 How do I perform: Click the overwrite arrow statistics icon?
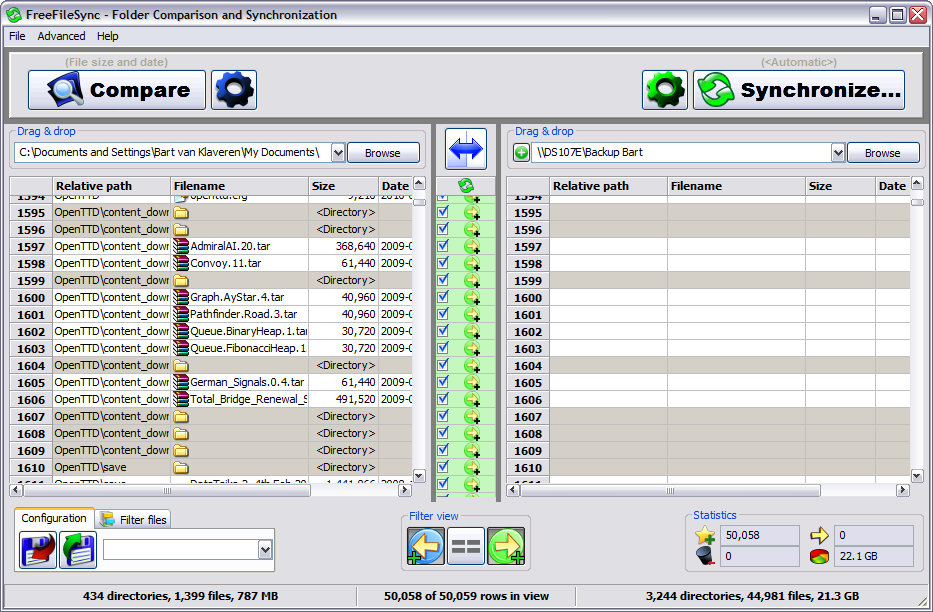pyautogui.click(x=819, y=535)
